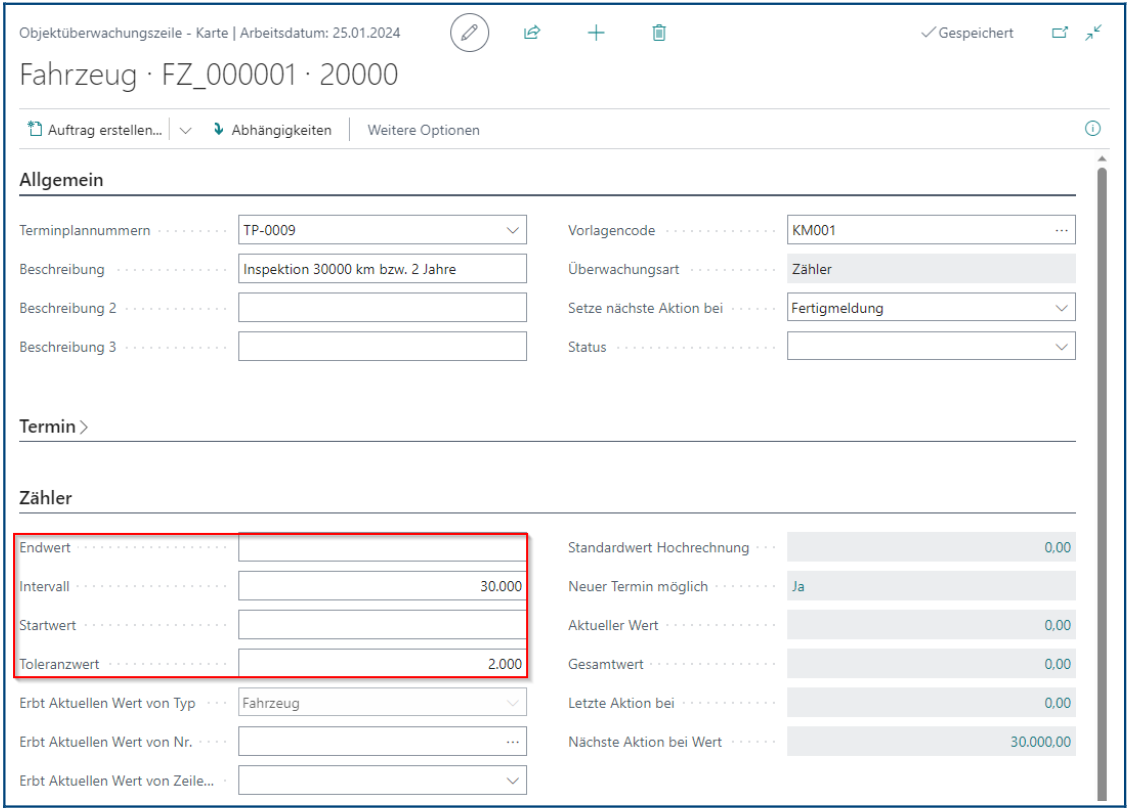Image resolution: width=1129 pixels, height=811 pixels.
Task: Click the Beschreibung input field
Action: [382, 269]
